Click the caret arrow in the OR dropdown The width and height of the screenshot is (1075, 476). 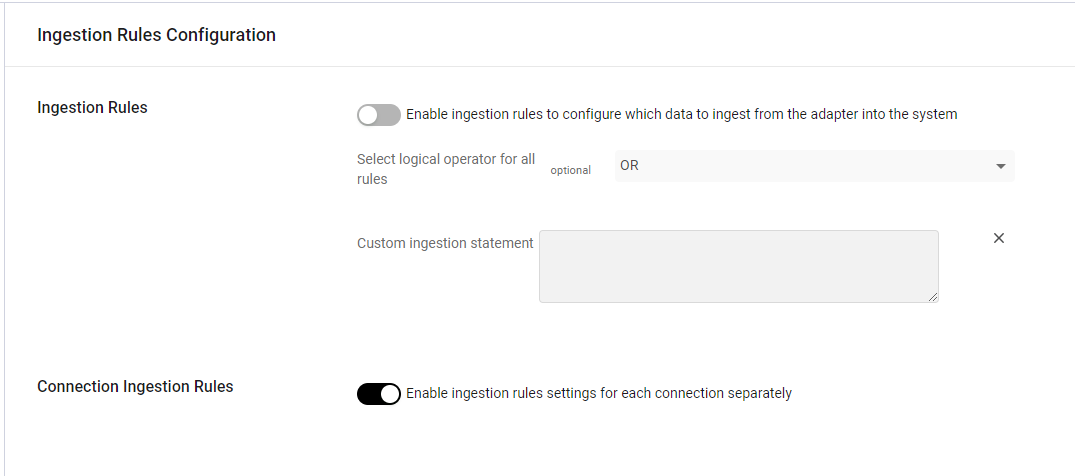(x=1000, y=166)
